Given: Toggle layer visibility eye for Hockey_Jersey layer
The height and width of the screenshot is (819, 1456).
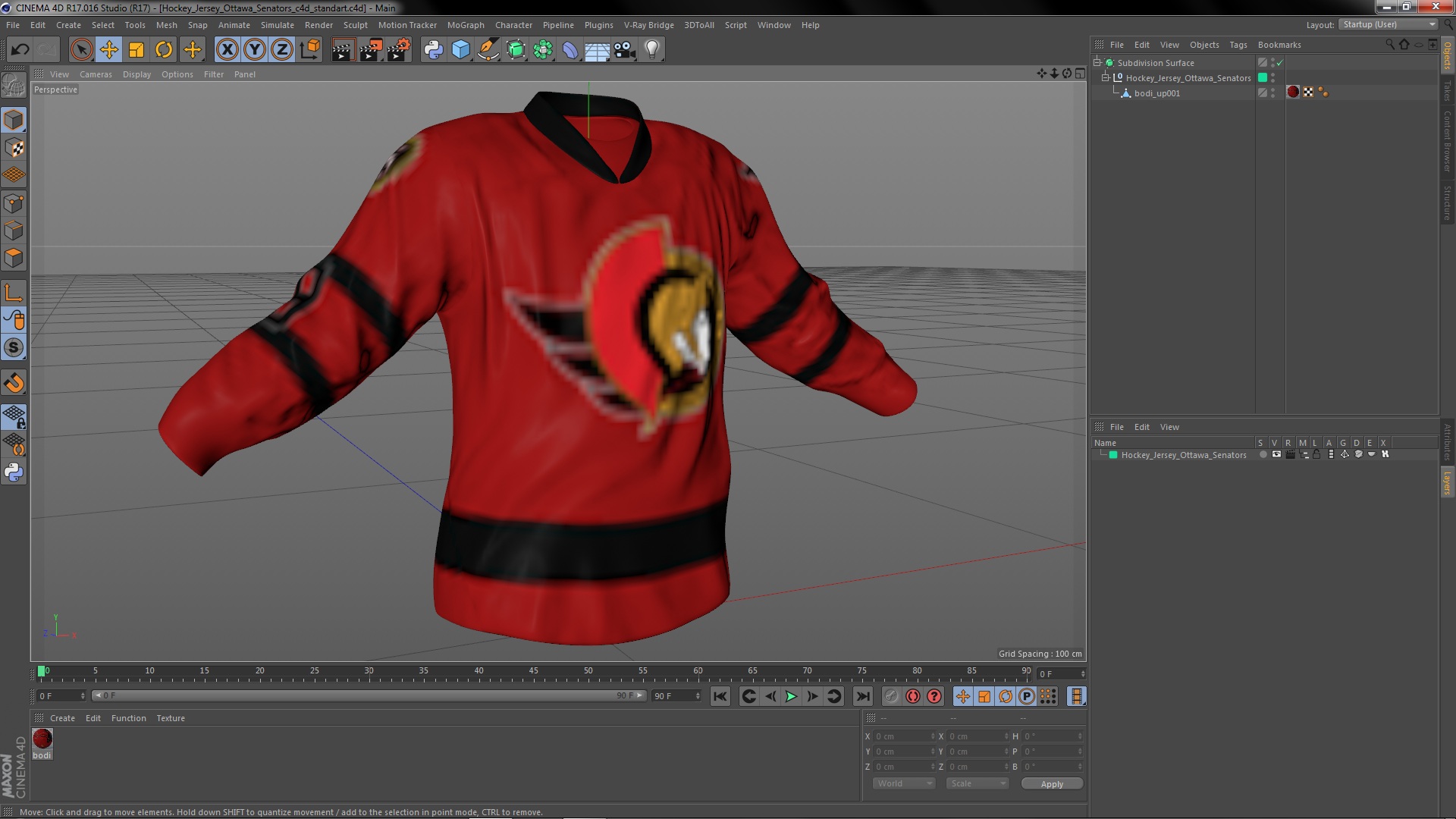Looking at the screenshot, I should 1276,454.
